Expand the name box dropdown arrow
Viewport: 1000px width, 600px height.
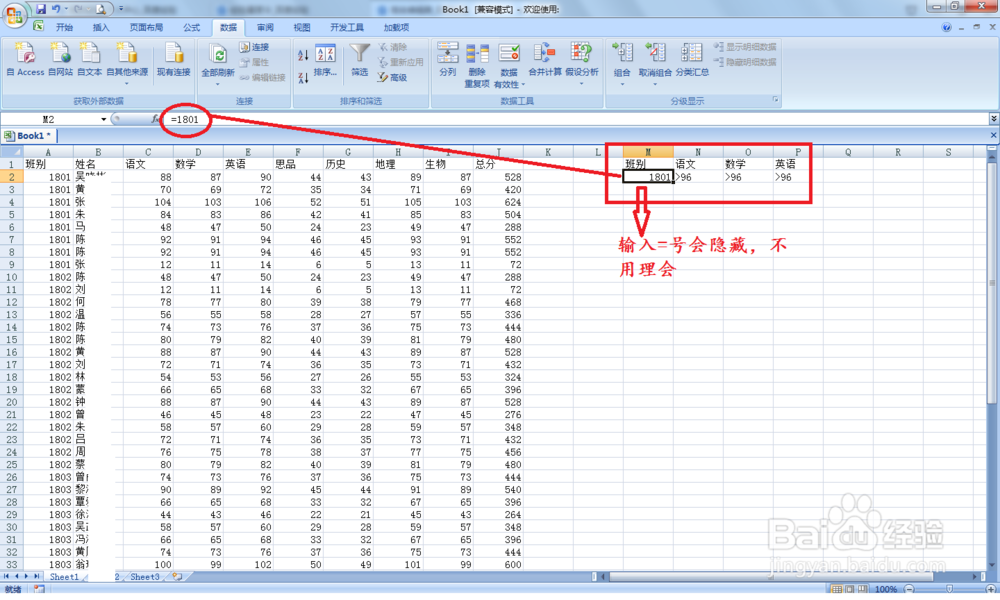click(103, 119)
